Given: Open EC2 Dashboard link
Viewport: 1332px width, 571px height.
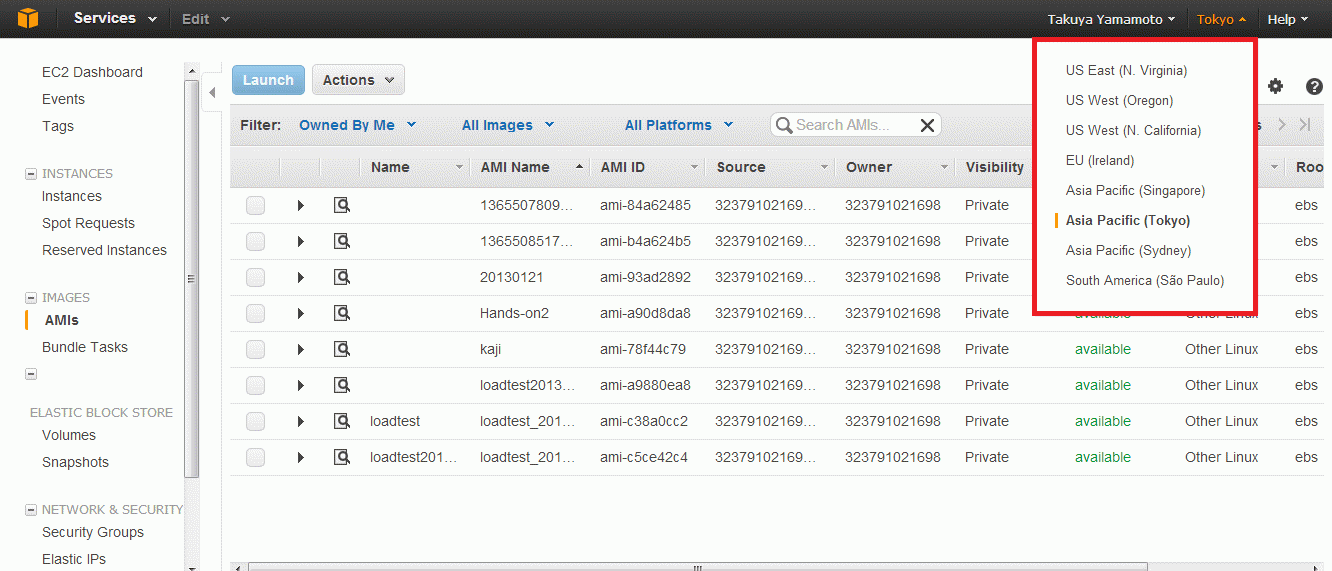Looking at the screenshot, I should [92, 72].
